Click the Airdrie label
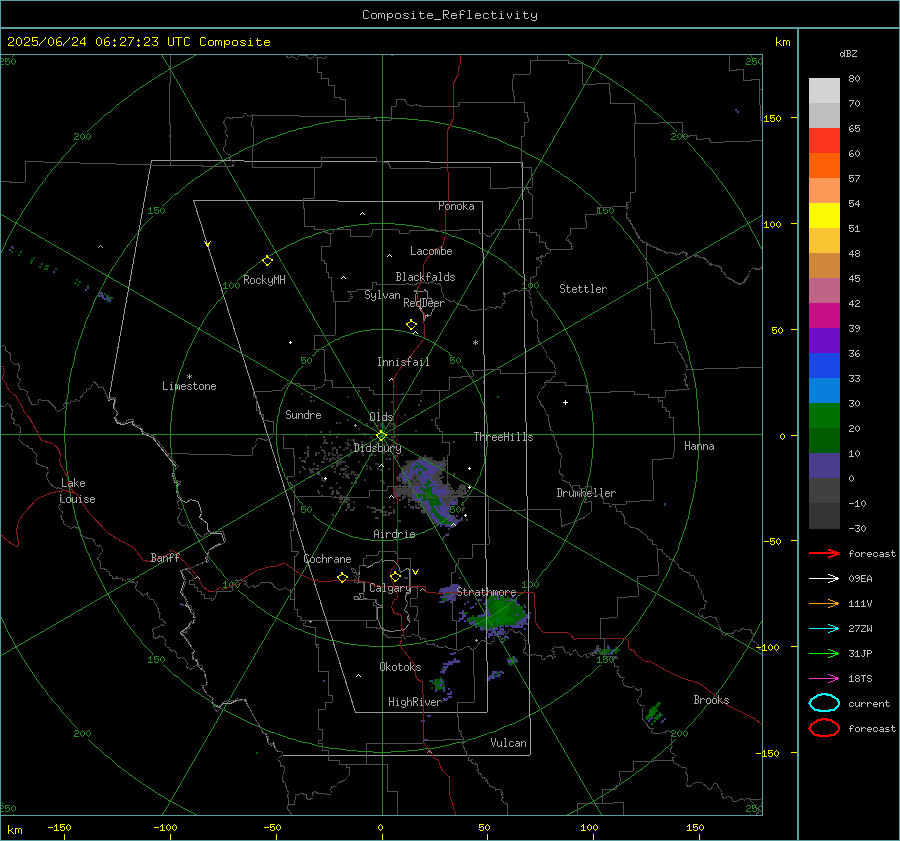The height and width of the screenshot is (841, 900). (x=394, y=534)
